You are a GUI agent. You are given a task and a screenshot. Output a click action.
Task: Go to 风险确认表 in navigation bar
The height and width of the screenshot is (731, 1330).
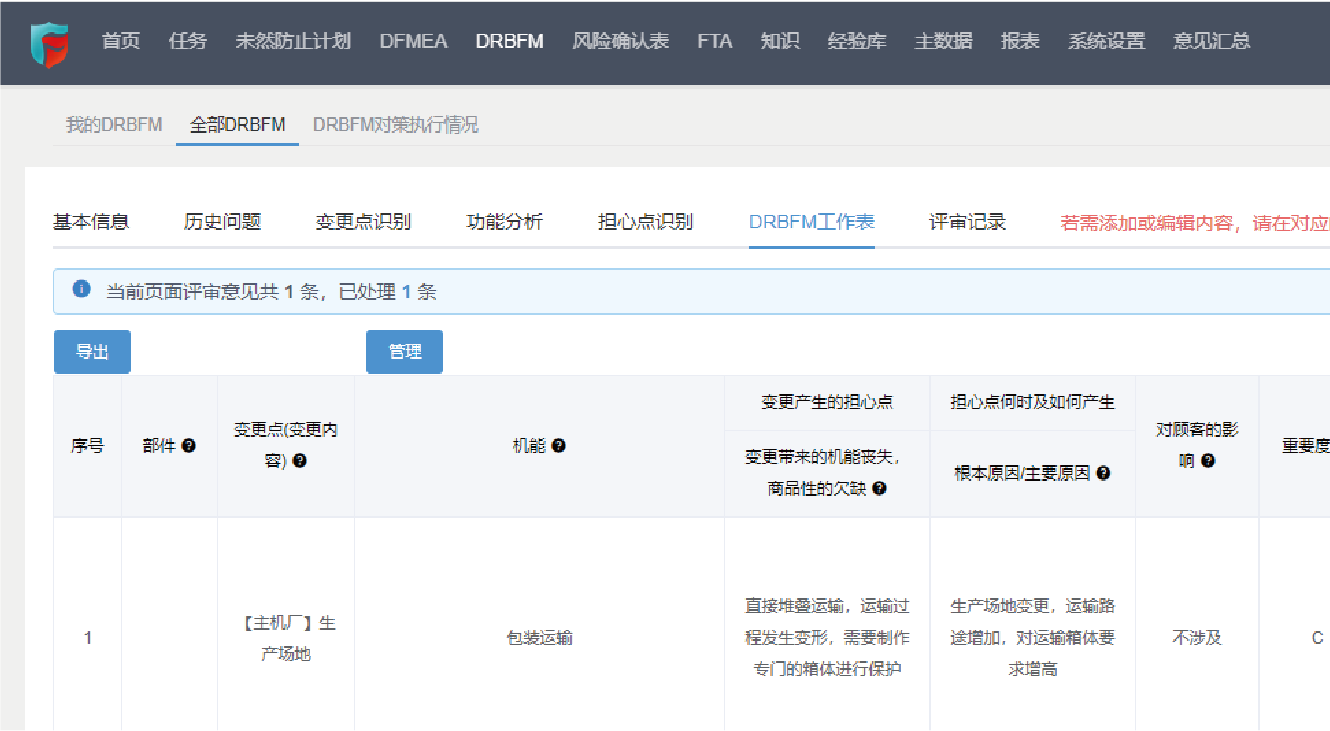(x=620, y=42)
